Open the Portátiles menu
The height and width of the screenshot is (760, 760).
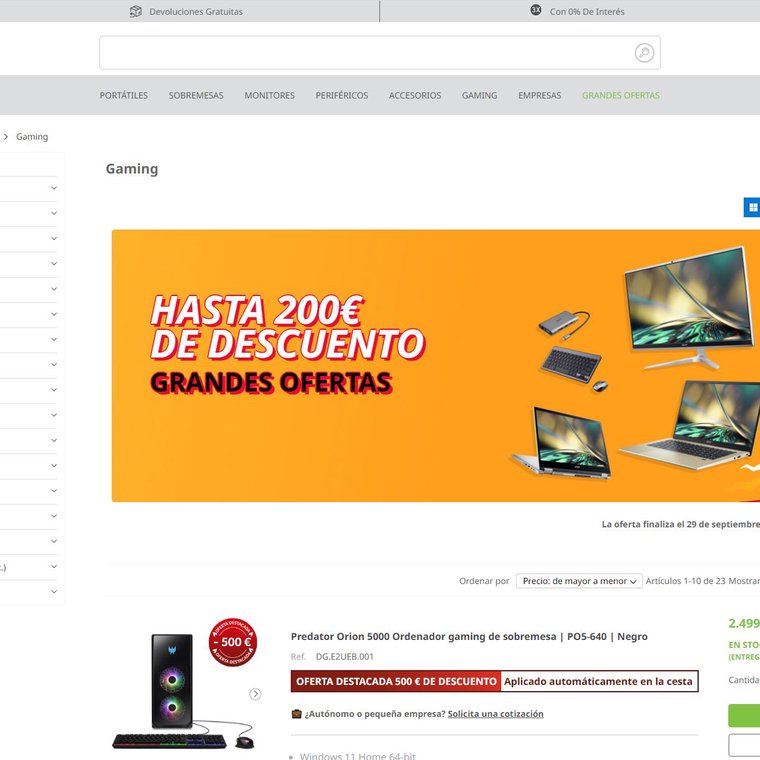[x=124, y=95]
